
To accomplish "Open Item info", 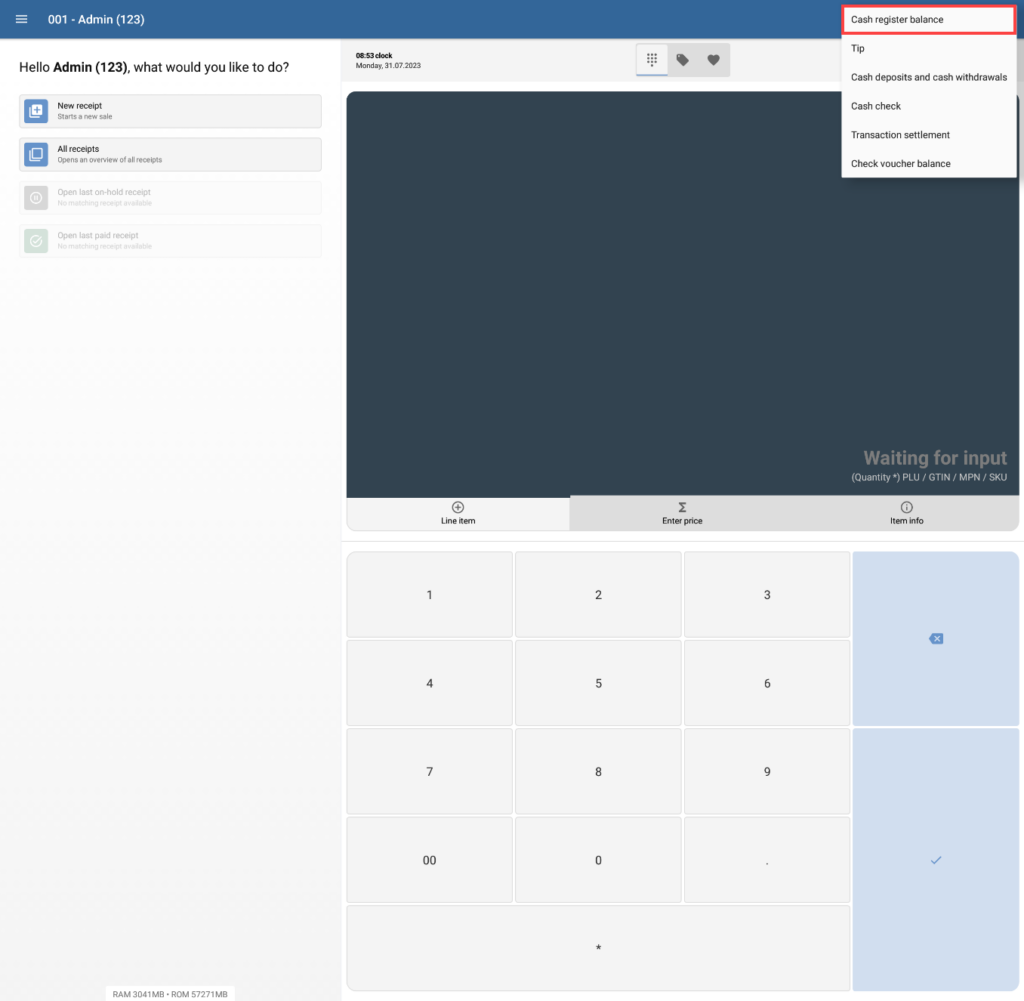I will click(x=906, y=513).
